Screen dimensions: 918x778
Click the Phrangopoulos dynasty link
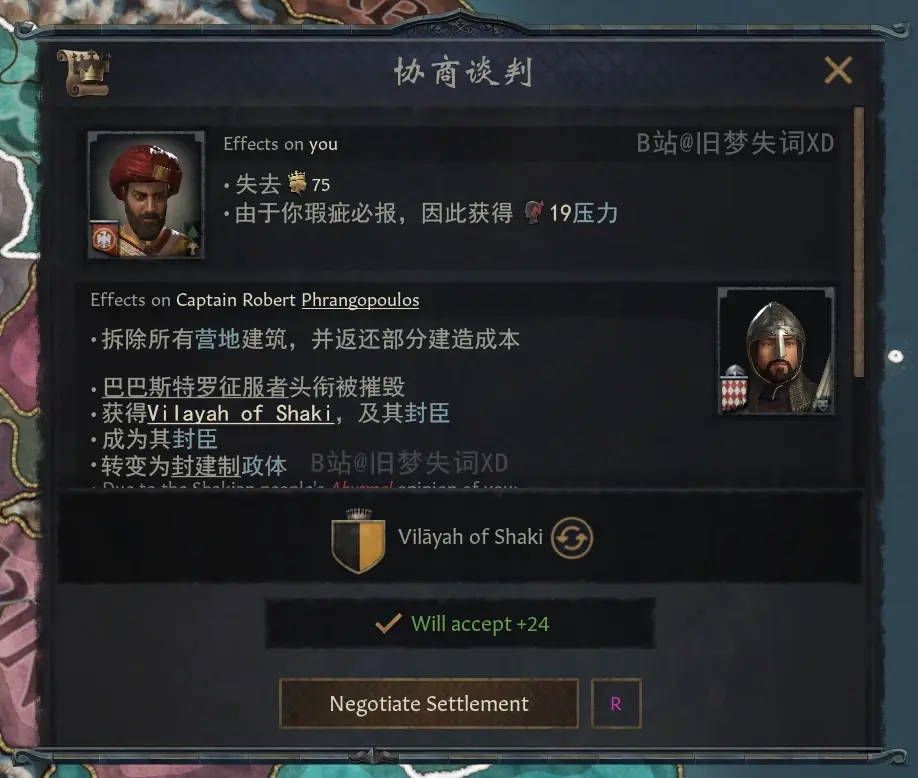(360, 300)
